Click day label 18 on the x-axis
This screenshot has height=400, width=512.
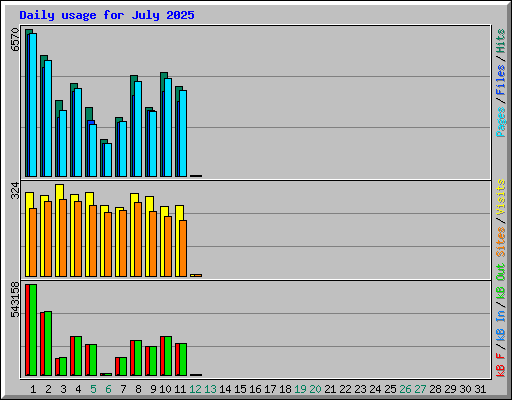click(285, 389)
